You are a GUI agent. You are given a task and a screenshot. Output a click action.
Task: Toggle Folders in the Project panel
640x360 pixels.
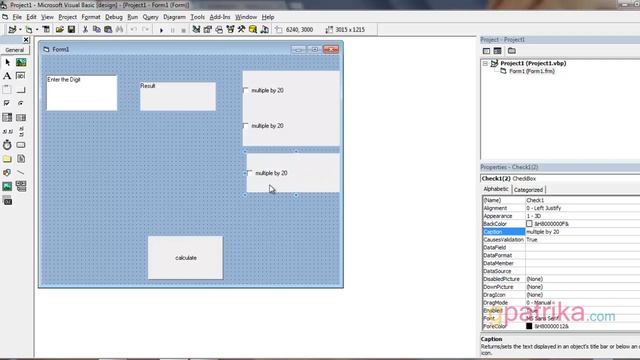(511, 51)
